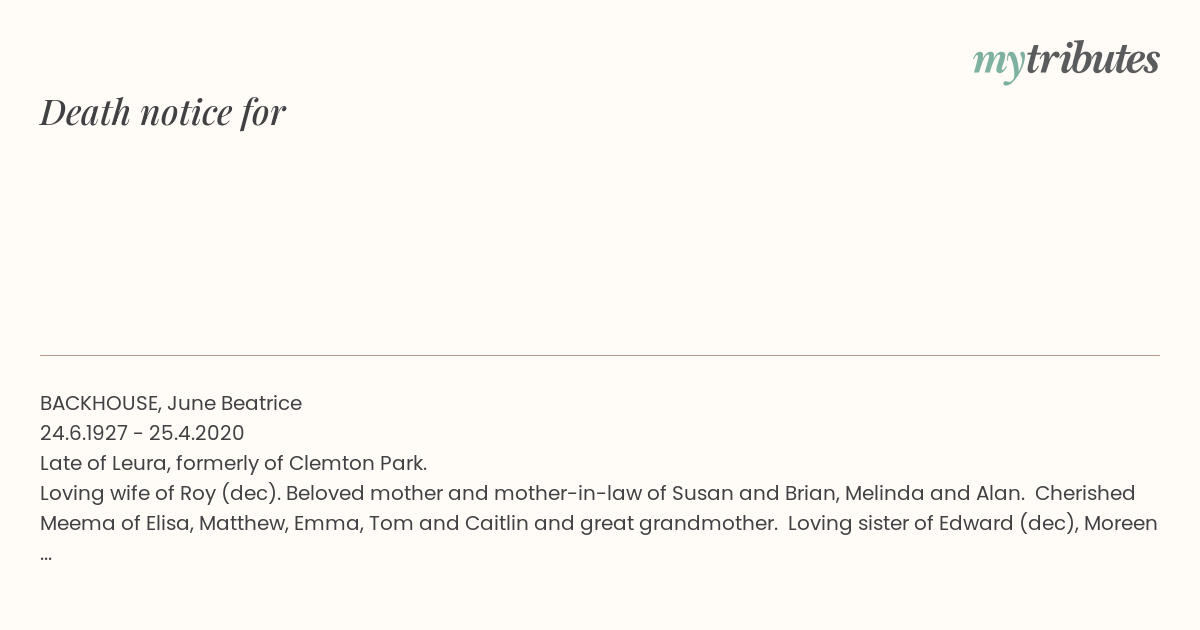Click the 'Loving wife of Roy' sentence
The width and height of the screenshot is (1200, 630).
click(160, 493)
